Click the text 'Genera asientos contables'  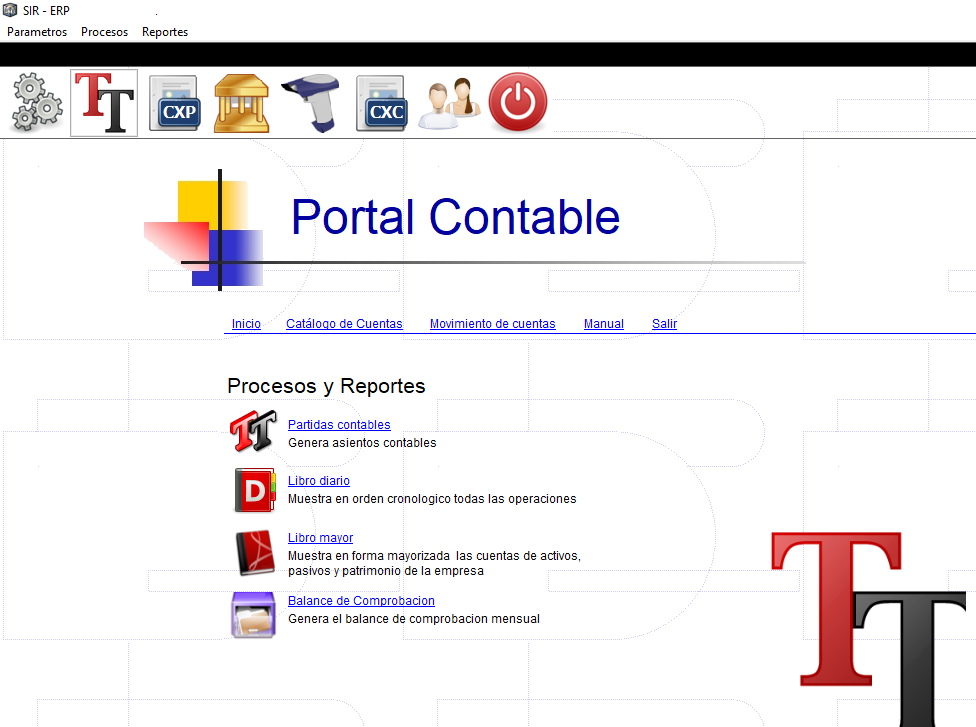pos(362,443)
